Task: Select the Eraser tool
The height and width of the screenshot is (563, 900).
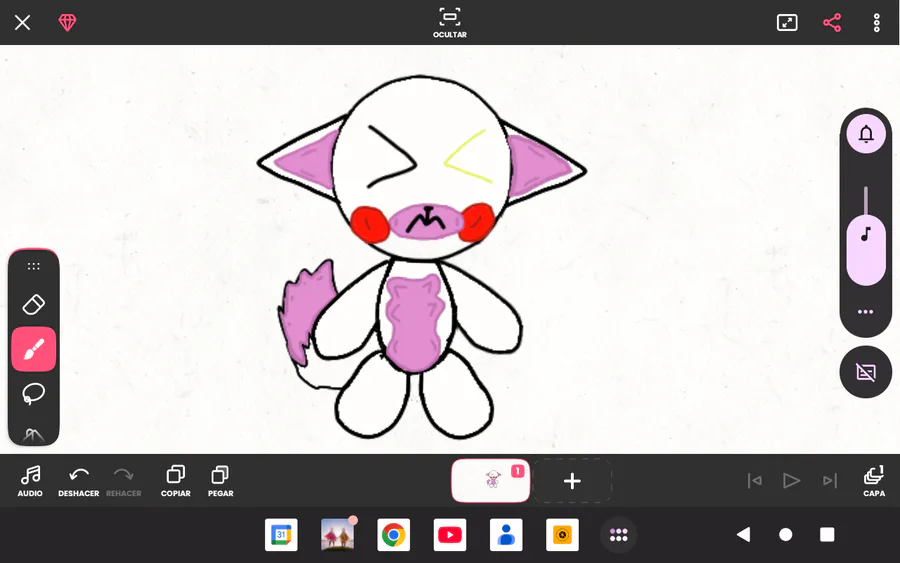Action: pos(33,304)
